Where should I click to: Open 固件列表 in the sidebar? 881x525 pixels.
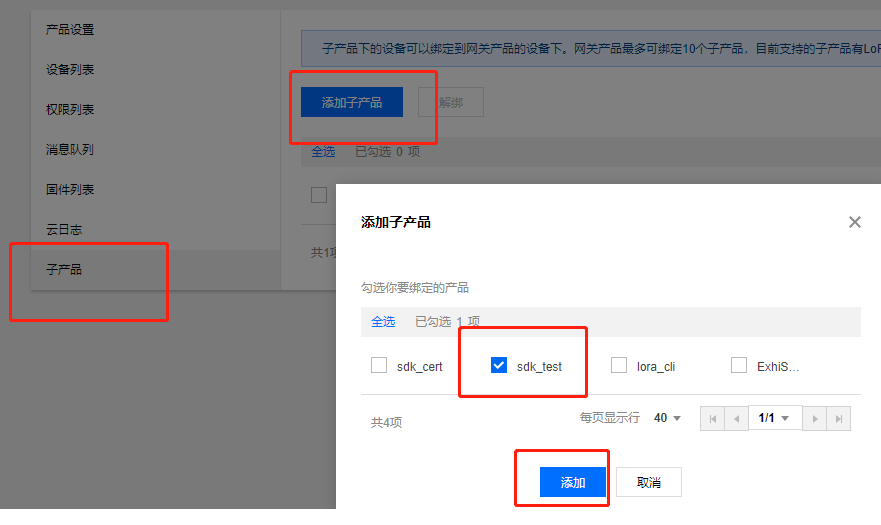(x=70, y=189)
